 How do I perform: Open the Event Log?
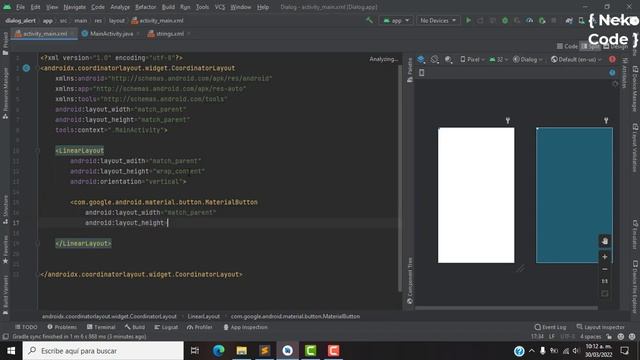[x=550, y=327]
